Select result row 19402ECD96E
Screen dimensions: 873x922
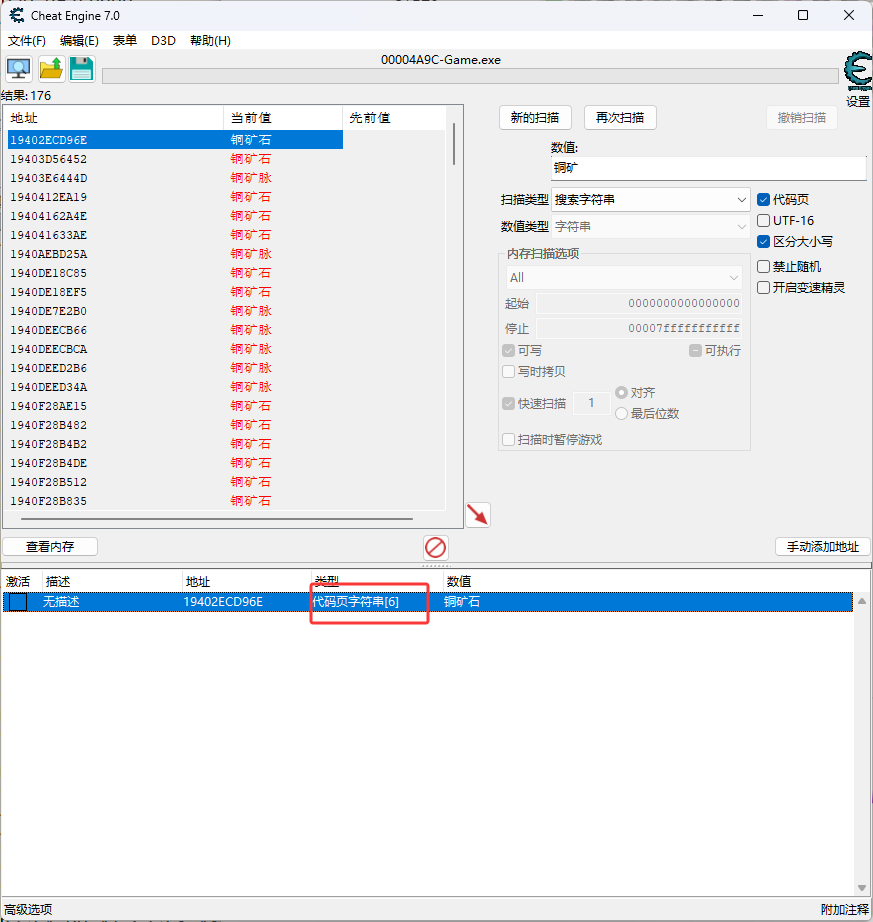click(x=175, y=140)
